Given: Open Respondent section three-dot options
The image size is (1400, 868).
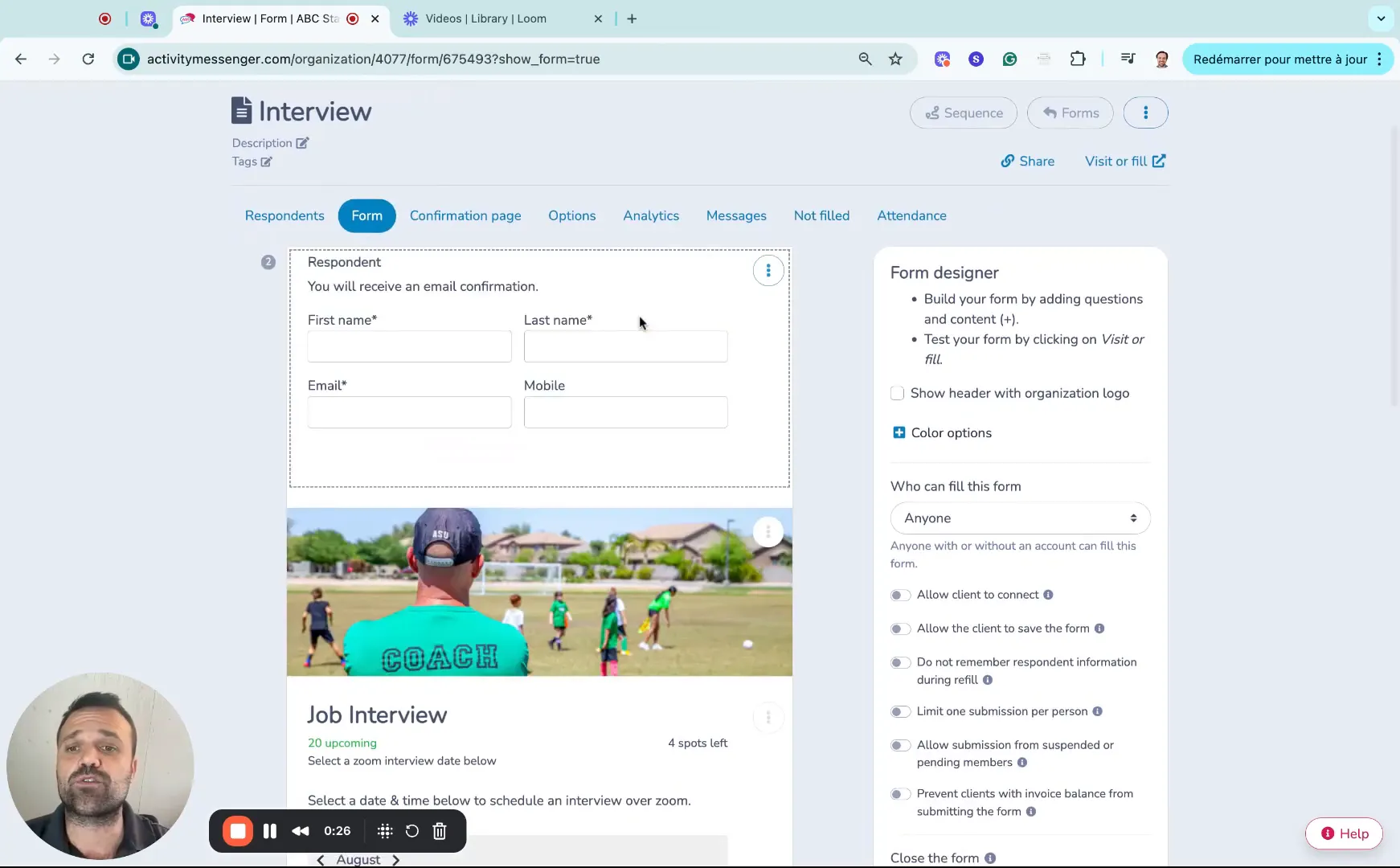Looking at the screenshot, I should tap(768, 271).
